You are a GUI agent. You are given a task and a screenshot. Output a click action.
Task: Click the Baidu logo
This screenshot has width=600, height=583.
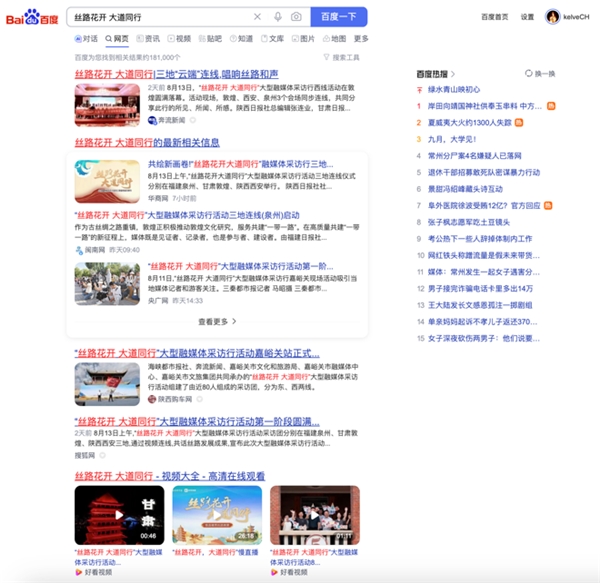[x=32, y=17]
